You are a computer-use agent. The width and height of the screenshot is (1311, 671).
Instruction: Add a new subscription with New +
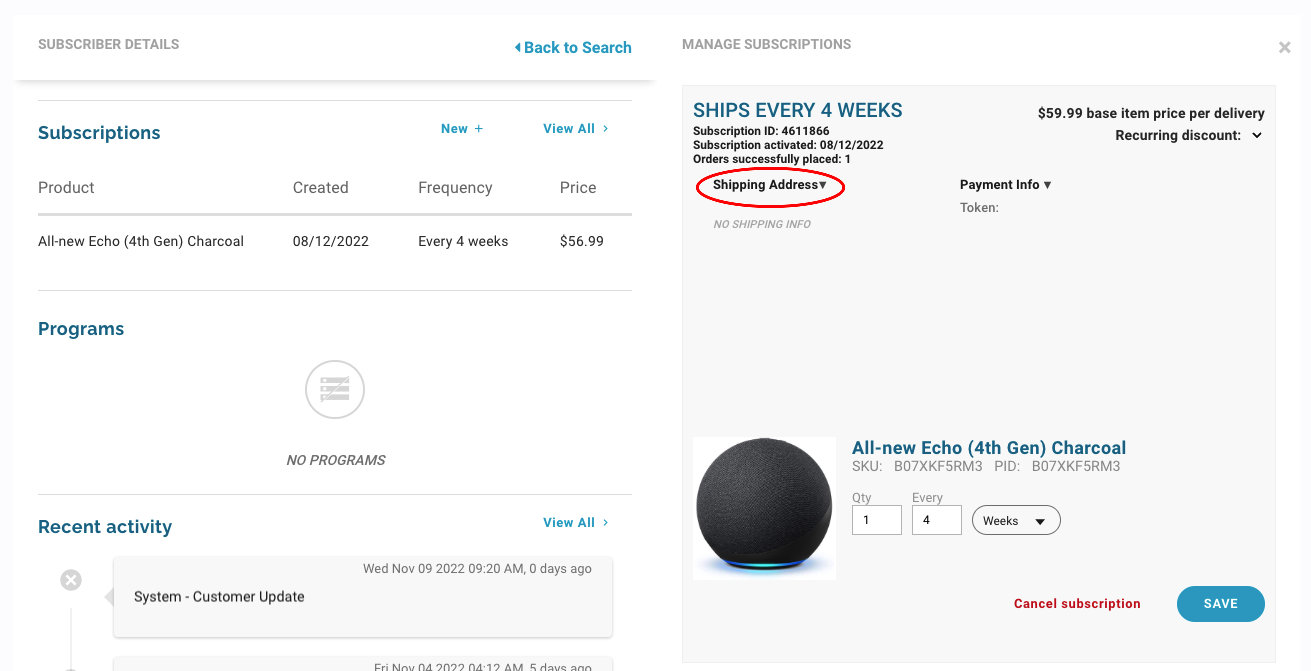462,129
